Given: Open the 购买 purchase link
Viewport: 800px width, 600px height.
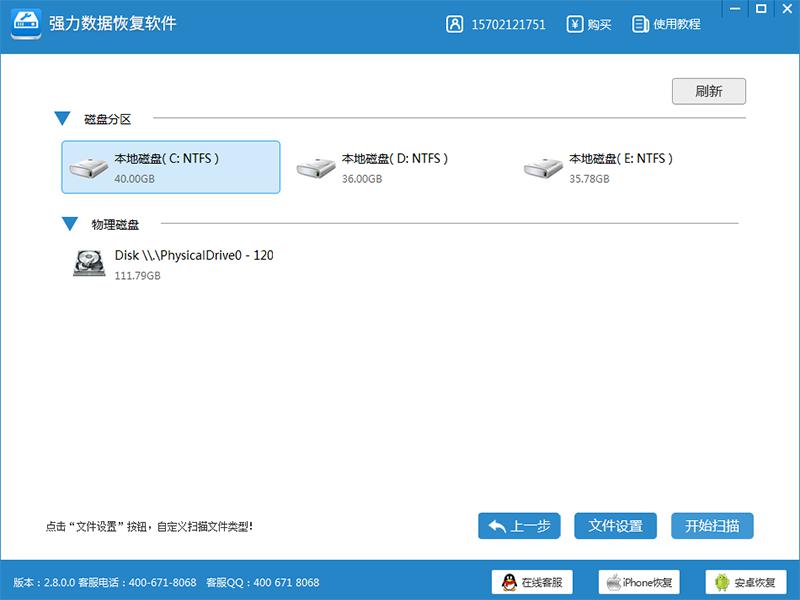Looking at the screenshot, I should click(599, 24).
